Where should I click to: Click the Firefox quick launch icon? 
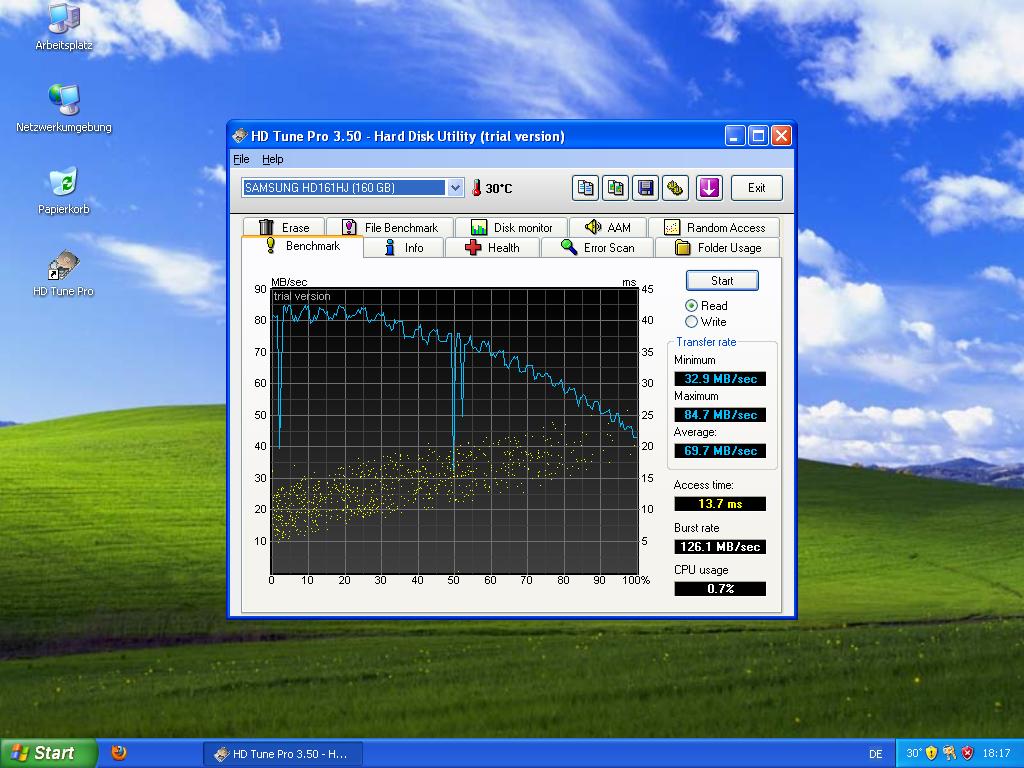118,753
